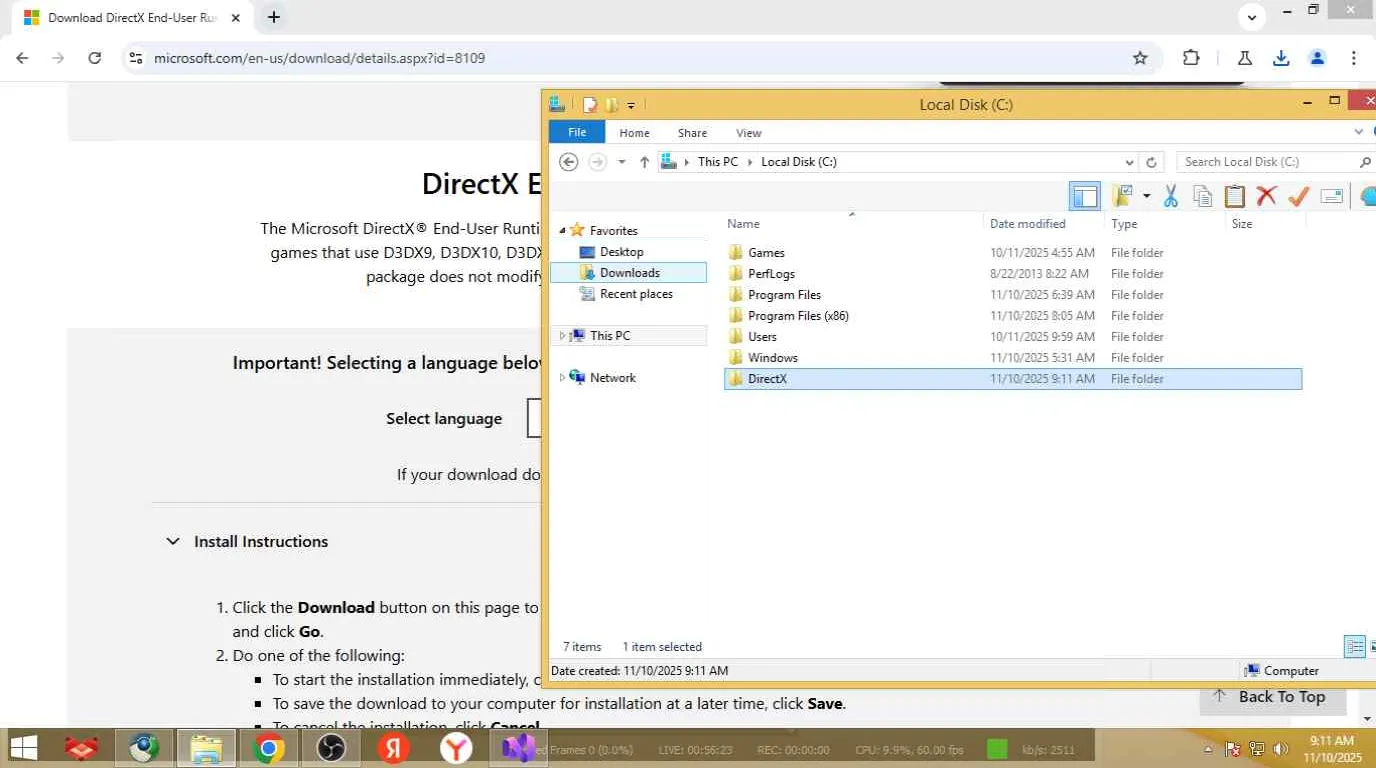The width and height of the screenshot is (1376, 768).
Task: Switch to details view in the status bar
Action: (1355, 647)
